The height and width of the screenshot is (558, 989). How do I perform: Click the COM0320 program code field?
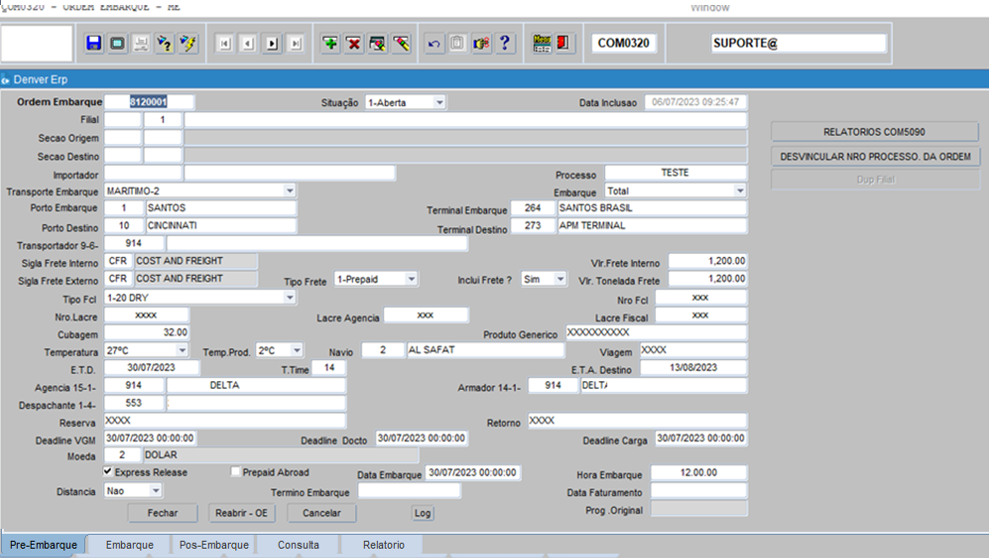point(623,44)
